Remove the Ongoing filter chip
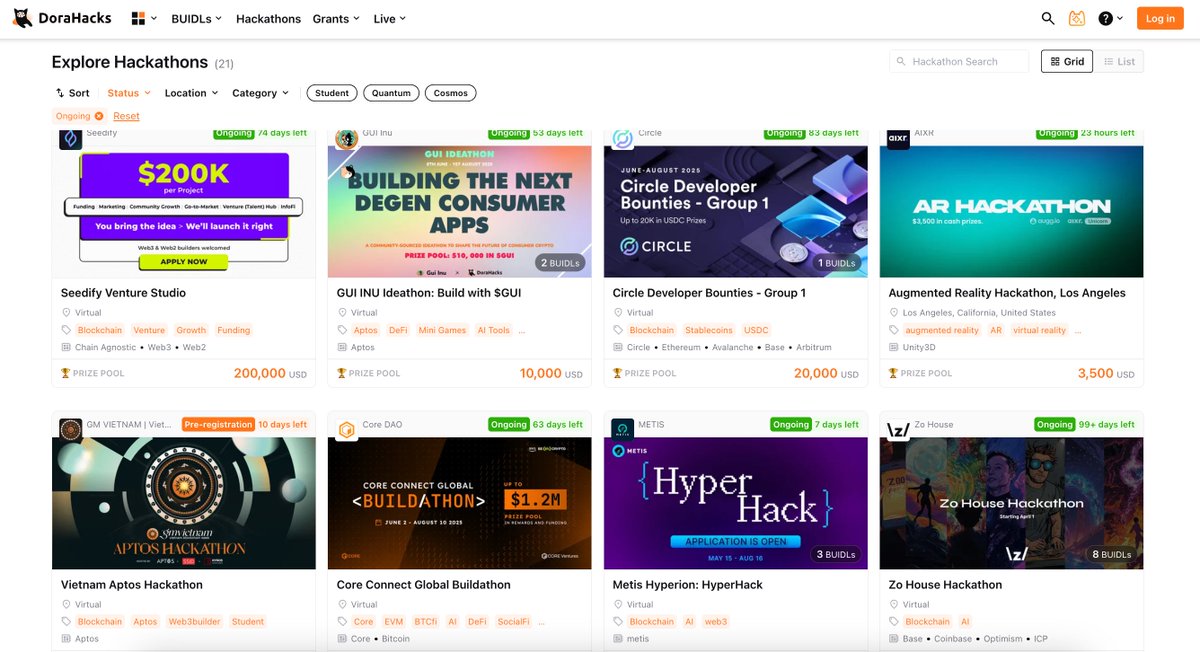This screenshot has width=1200, height=652. tap(98, 116)
